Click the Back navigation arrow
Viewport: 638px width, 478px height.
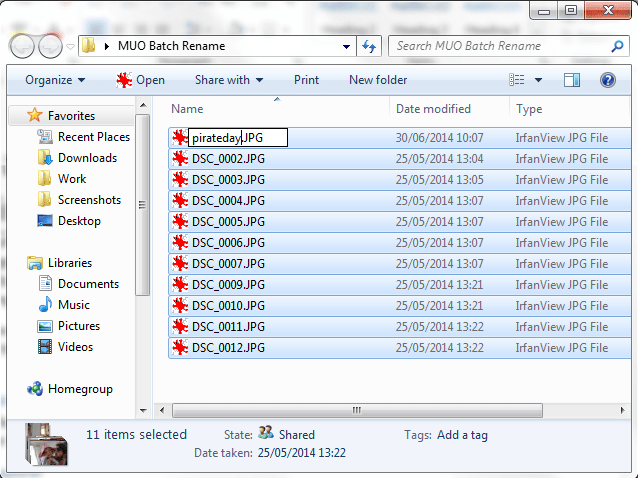tap(23, 46)
